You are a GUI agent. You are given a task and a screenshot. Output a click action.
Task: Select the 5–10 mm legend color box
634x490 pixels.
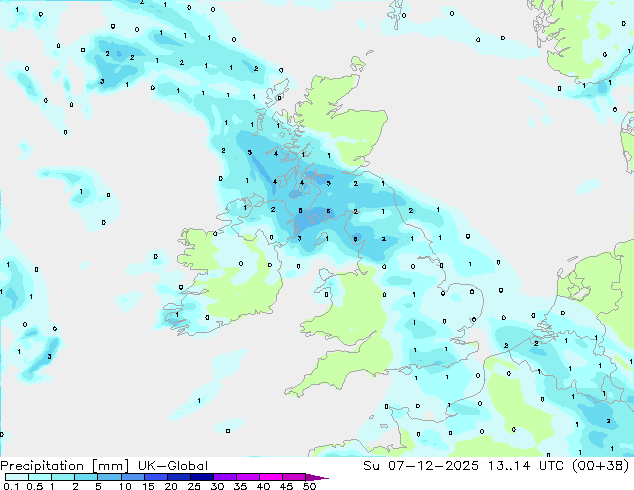109,477
